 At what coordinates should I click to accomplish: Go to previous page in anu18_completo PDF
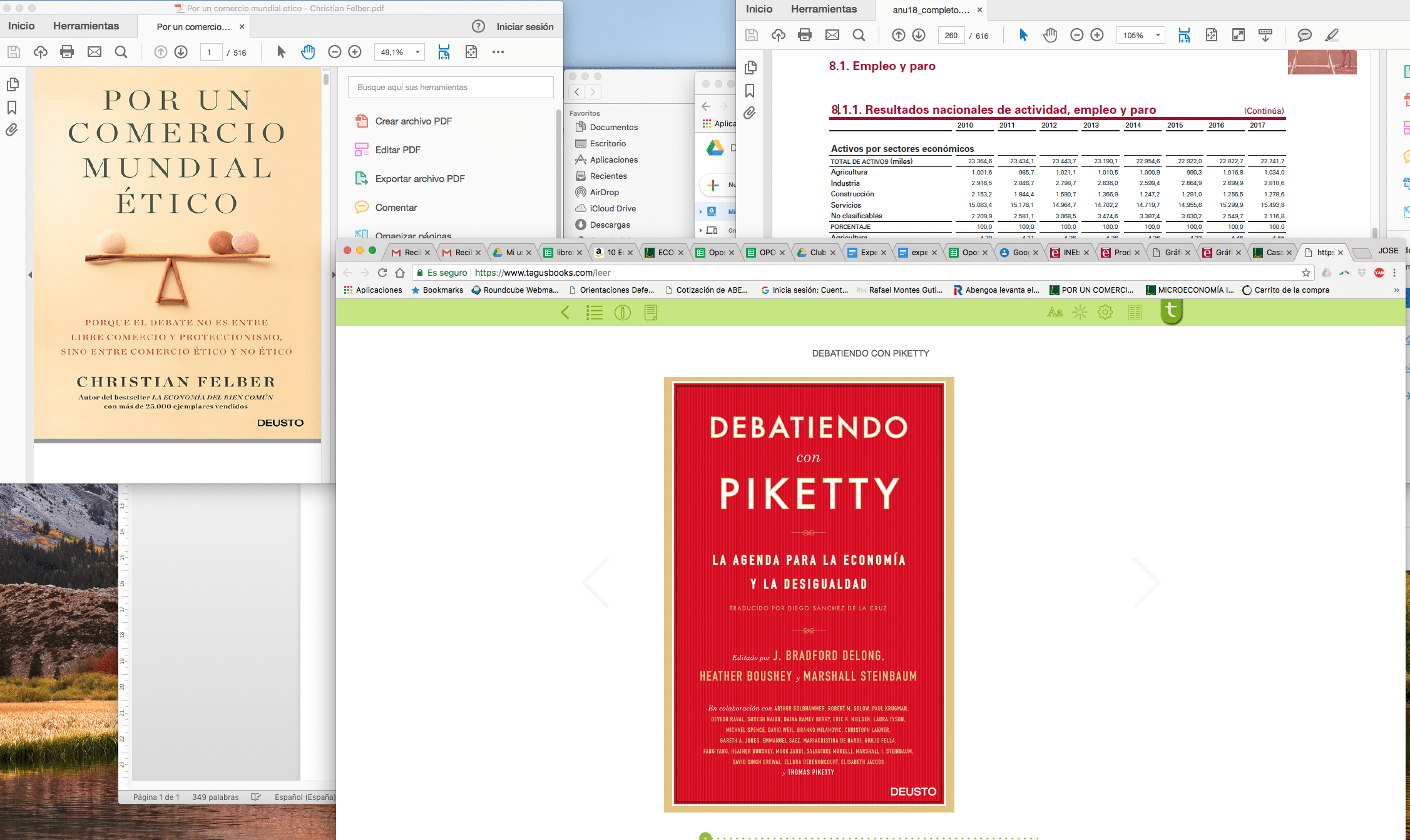click(898, 35)
